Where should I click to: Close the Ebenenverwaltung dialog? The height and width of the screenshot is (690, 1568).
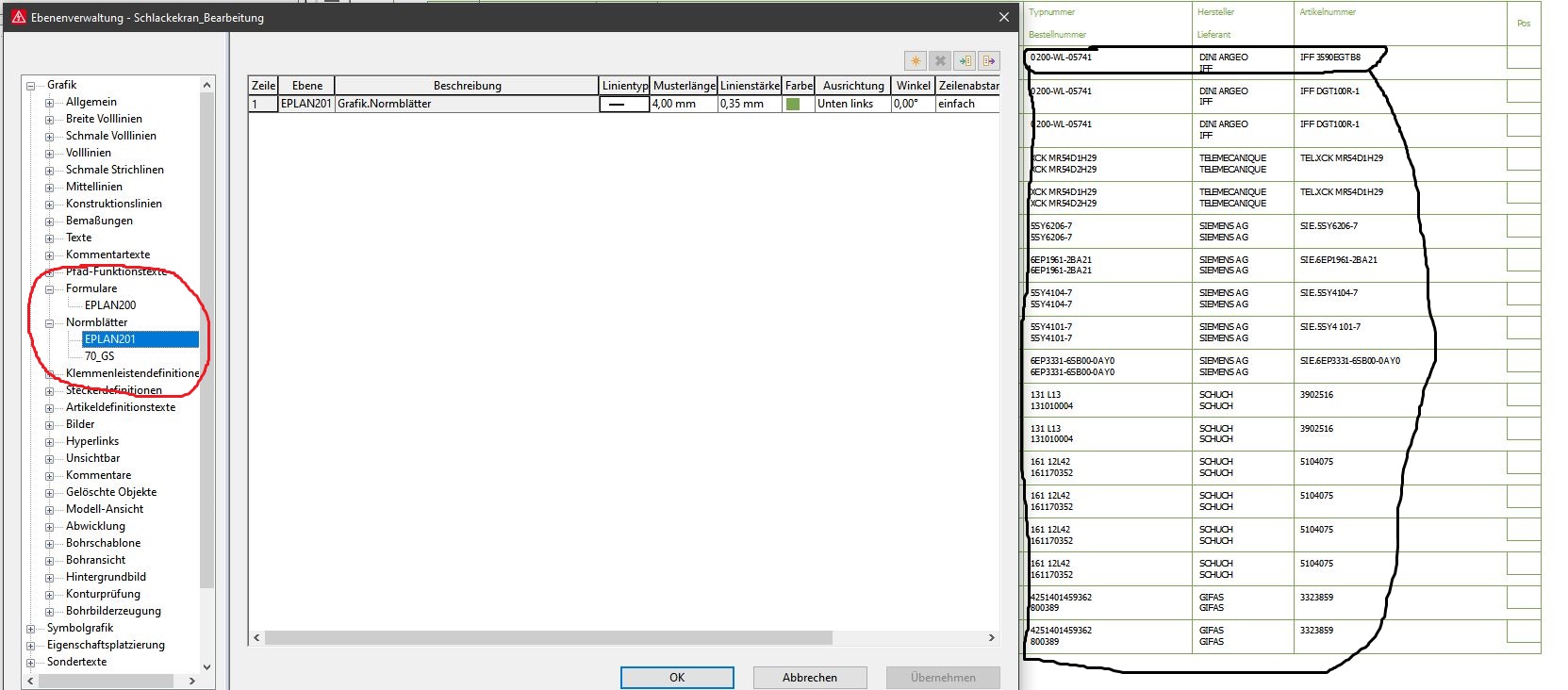click(x=1004, y=17)
